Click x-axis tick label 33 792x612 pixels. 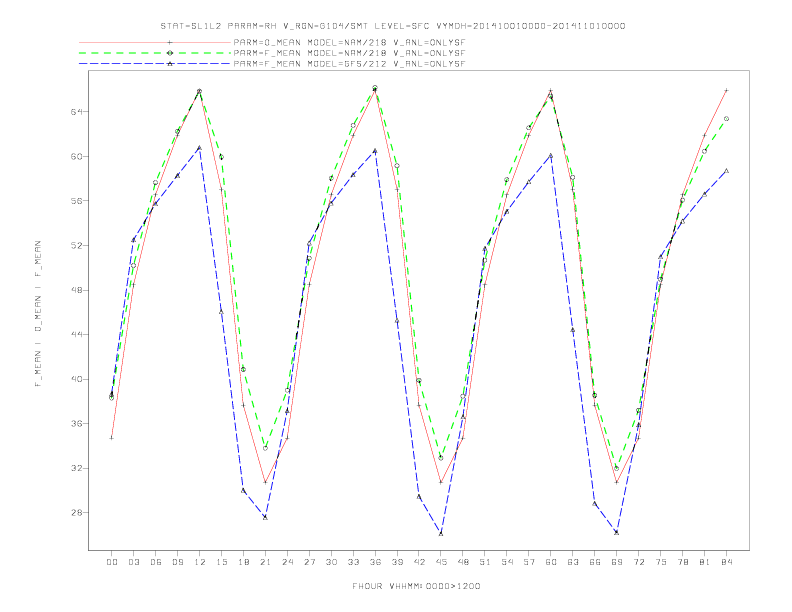(353, 562)
